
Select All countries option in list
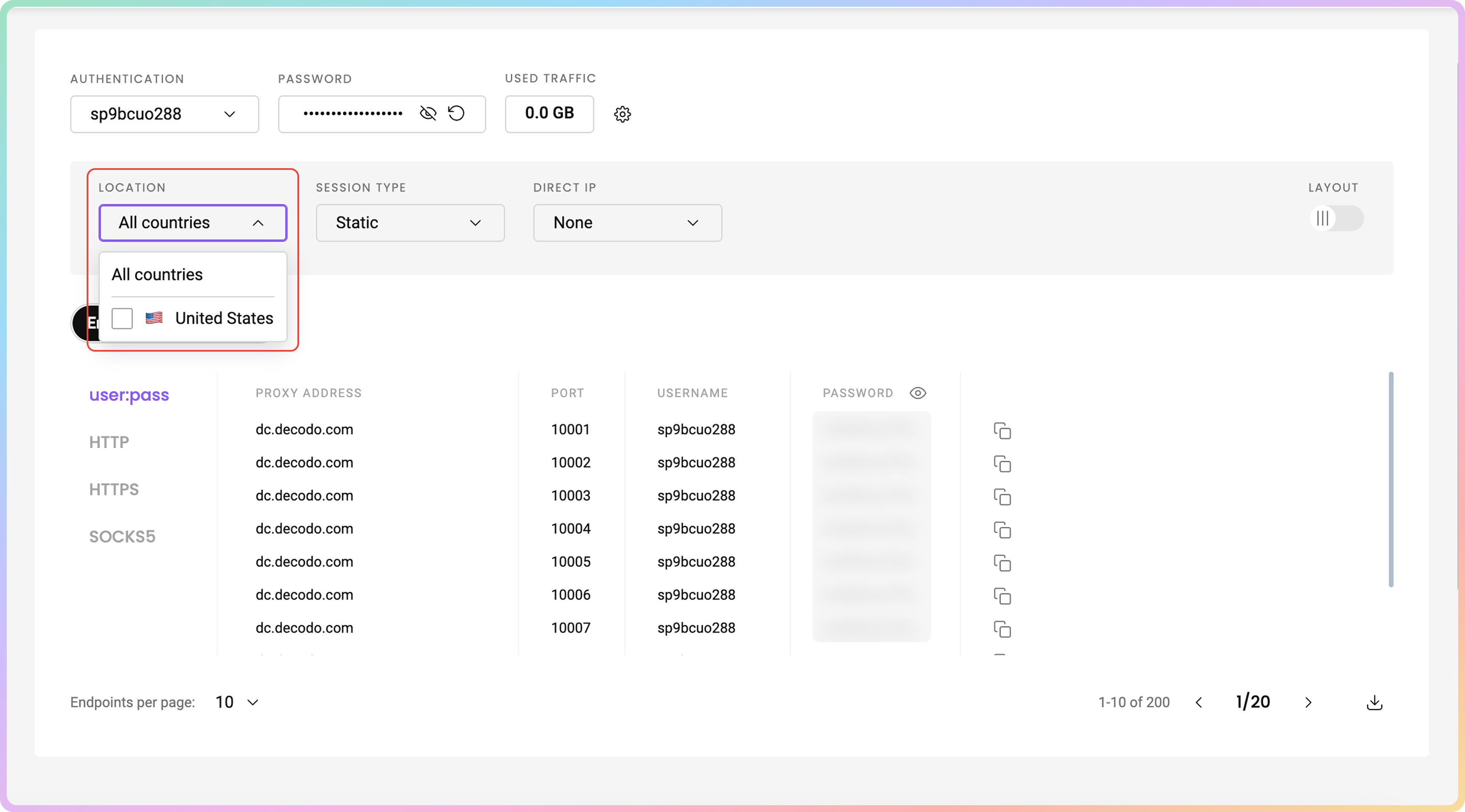click(x=158, y=275)
